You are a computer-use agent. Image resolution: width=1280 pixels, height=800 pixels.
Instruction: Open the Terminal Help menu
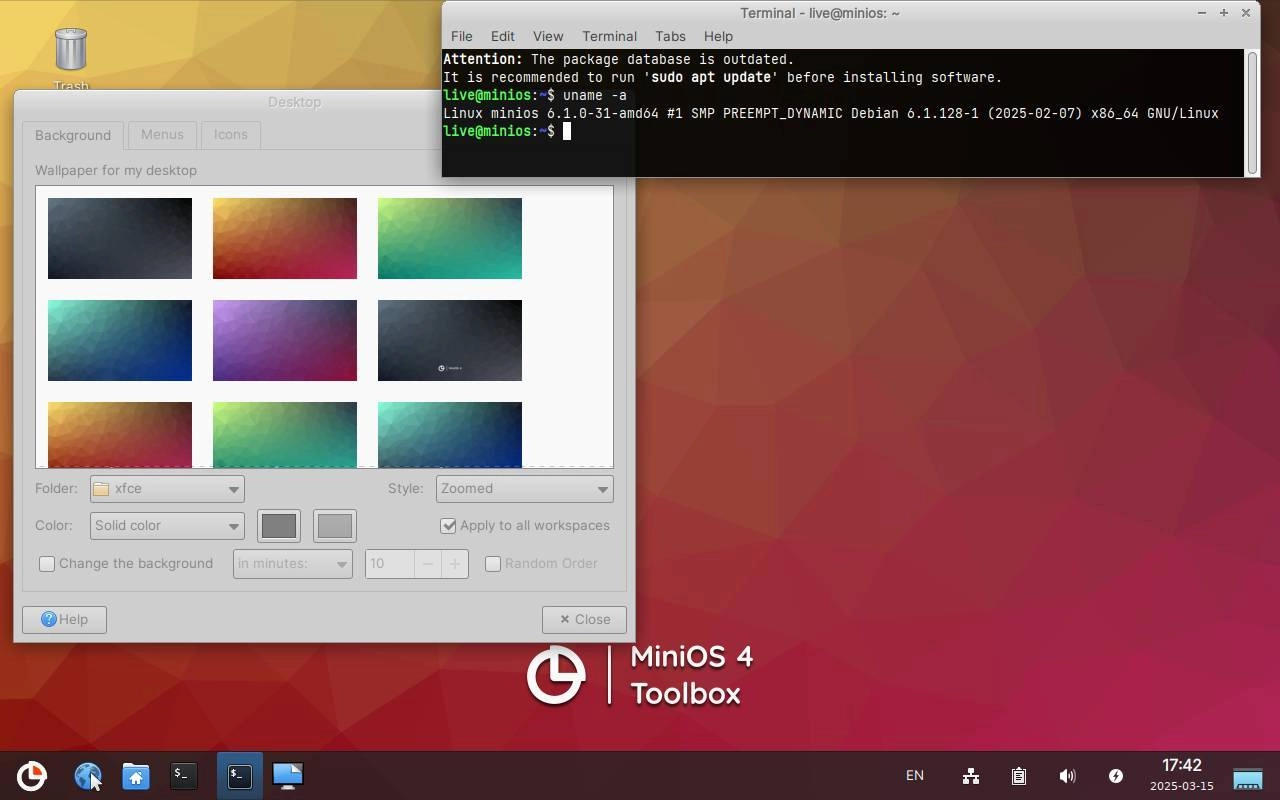(718, 36)
